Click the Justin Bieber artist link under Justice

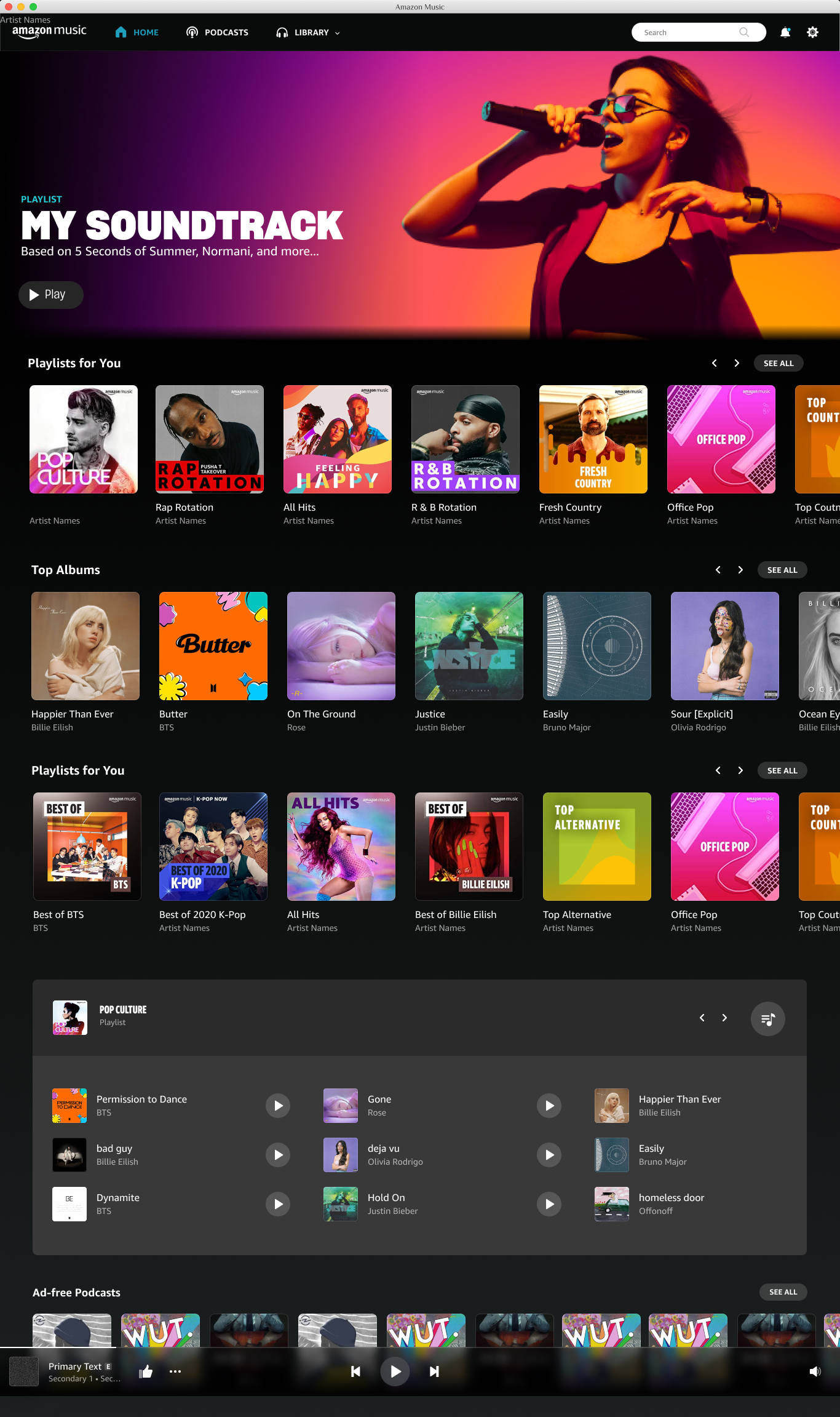pyautogui.click(x=440, y=727)
